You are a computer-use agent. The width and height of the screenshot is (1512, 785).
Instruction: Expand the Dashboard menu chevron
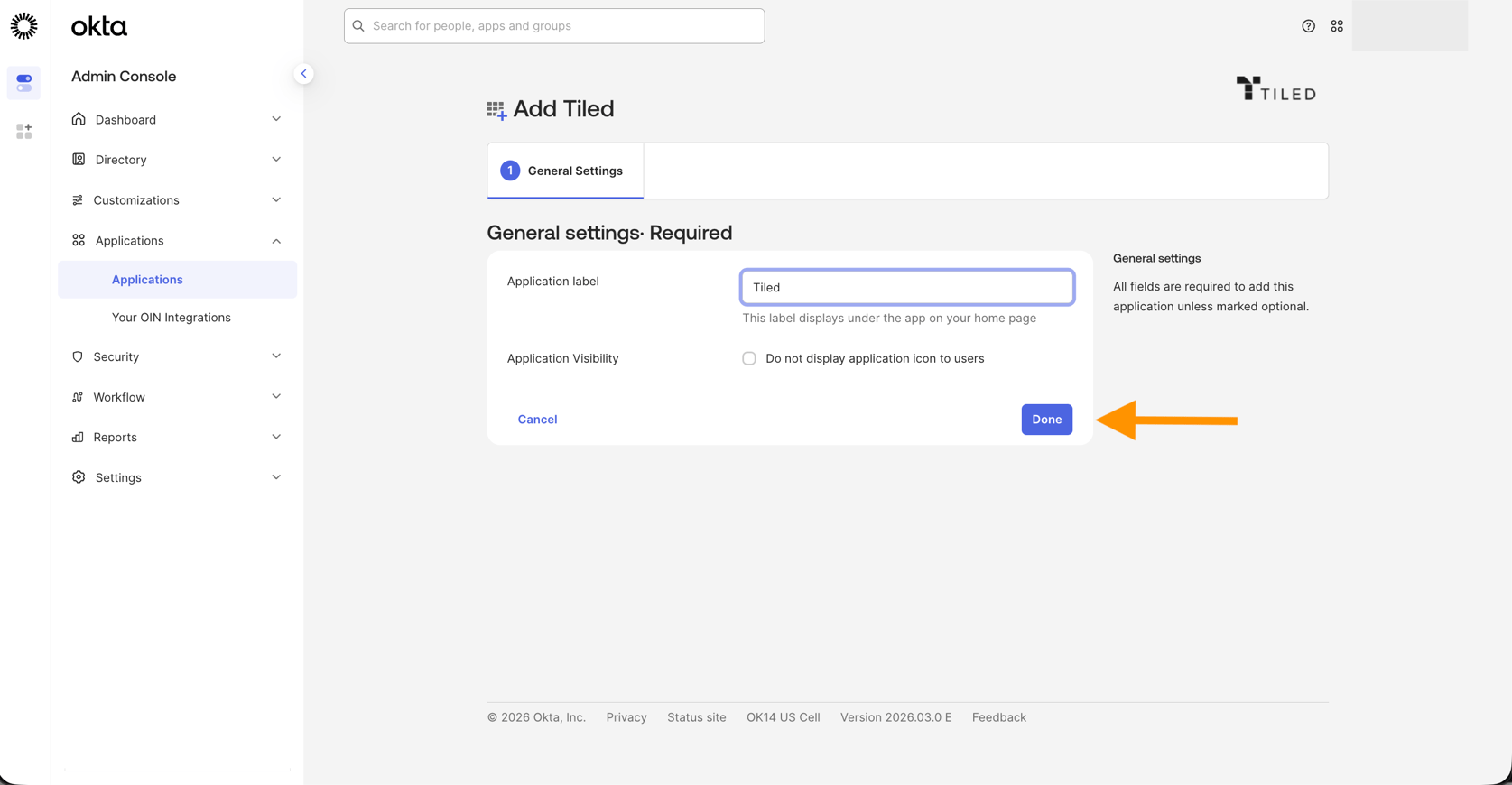coord(276,119)
